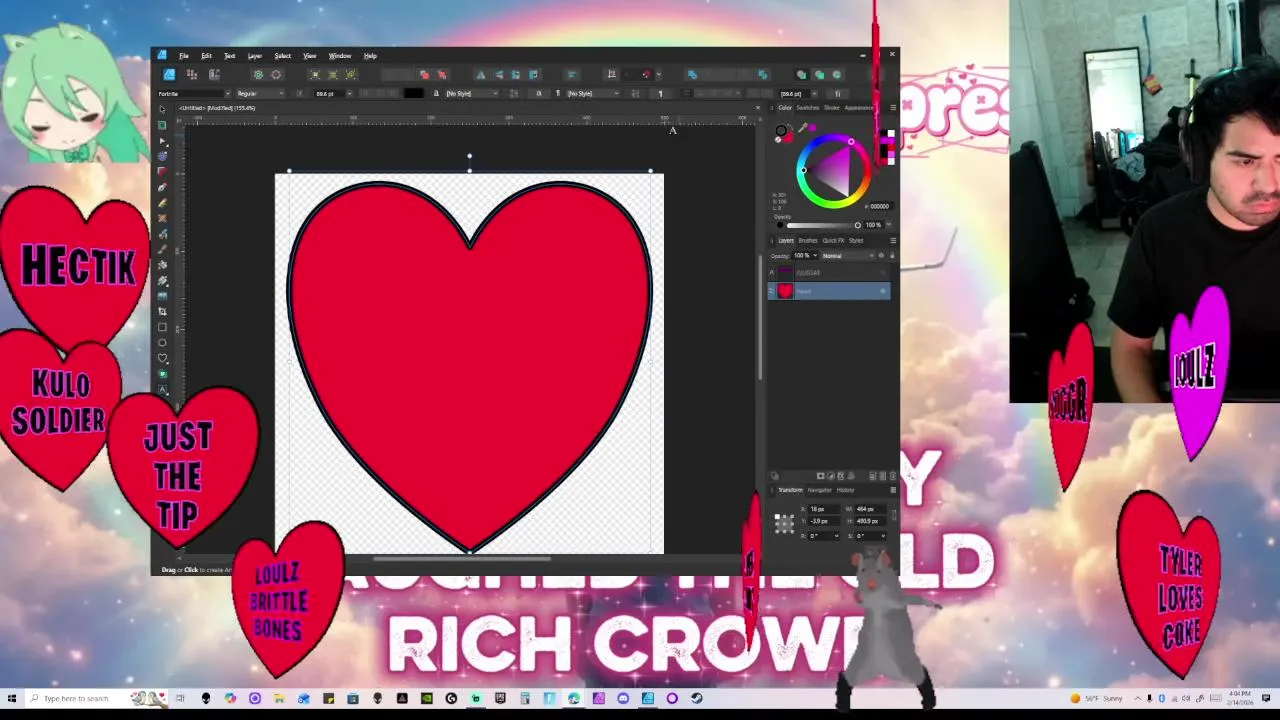Open Document Setup green gear icon
Viewport: 1280px width, 720px height.
coord(259,74)
